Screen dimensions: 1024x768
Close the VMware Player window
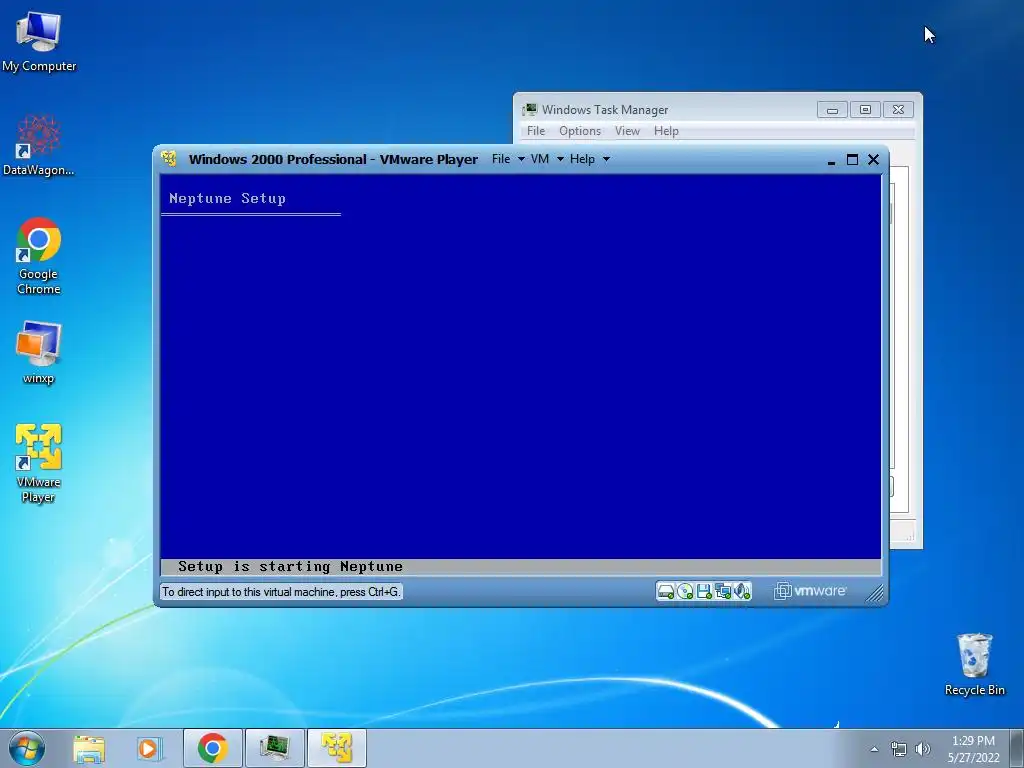pyautogui.click(x=874, y=159)
